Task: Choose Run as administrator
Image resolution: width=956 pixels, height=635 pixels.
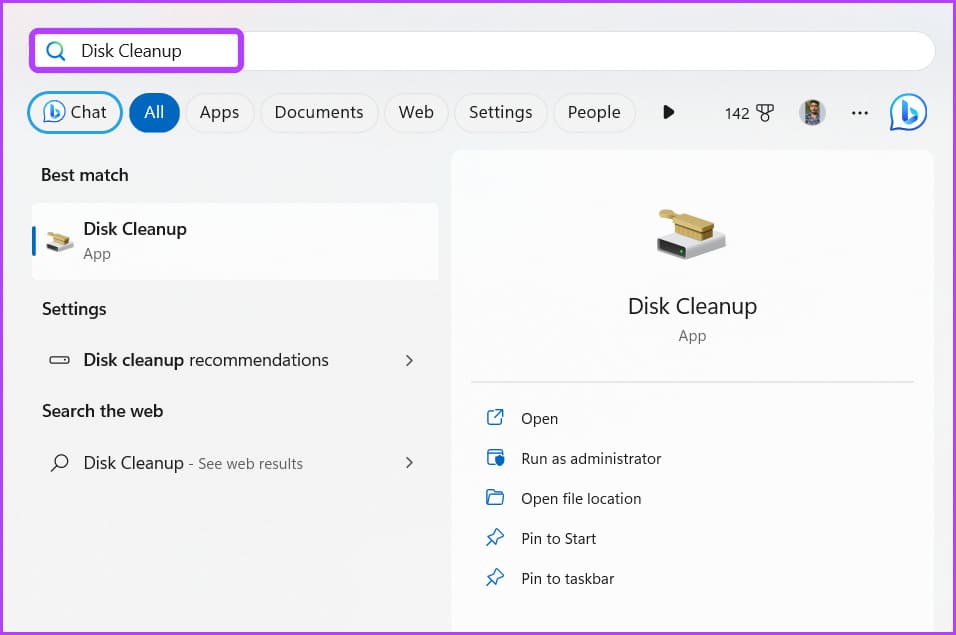Action: (591, 458)
